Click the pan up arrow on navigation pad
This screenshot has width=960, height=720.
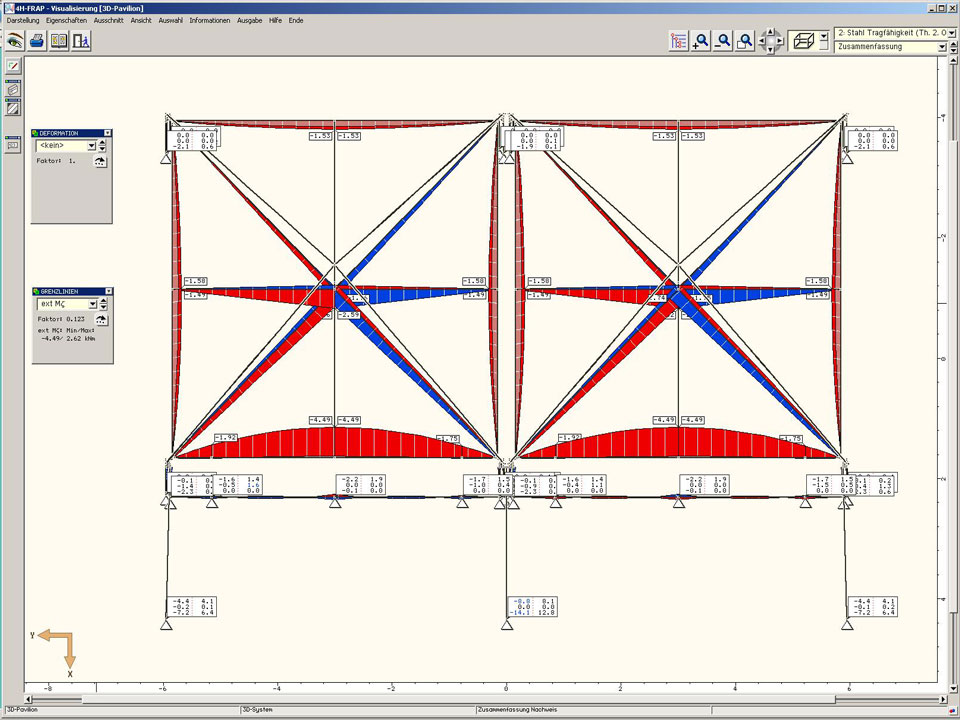point(770,33)
